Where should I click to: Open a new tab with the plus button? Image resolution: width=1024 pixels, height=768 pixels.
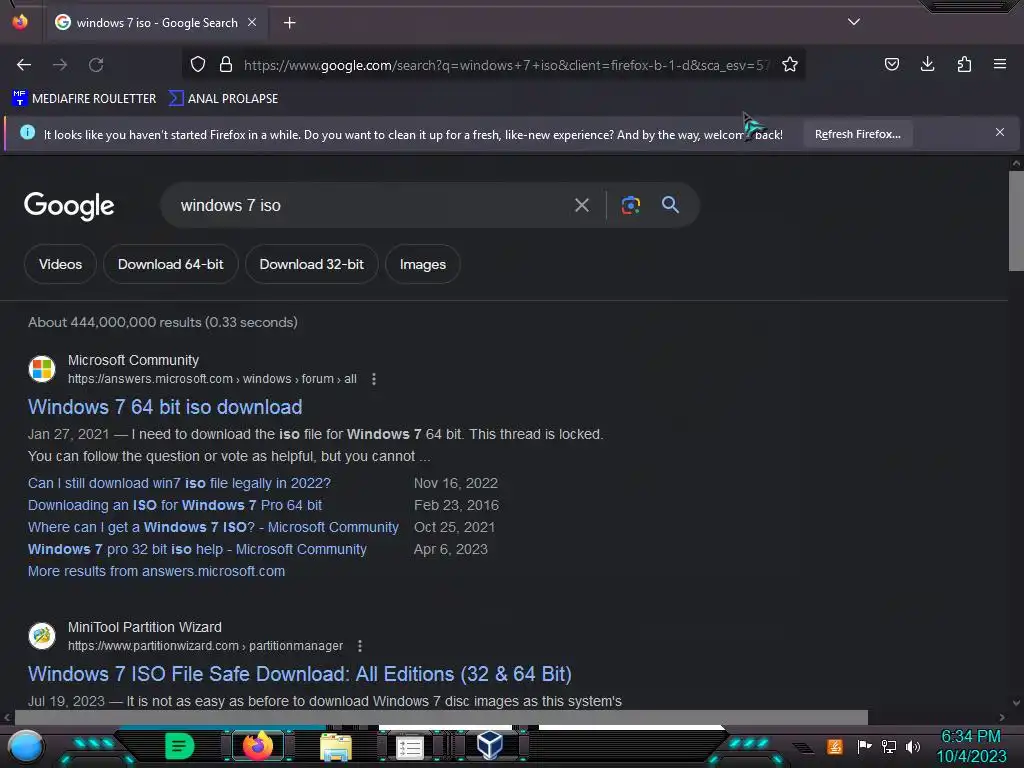click(x=289, y=23)
